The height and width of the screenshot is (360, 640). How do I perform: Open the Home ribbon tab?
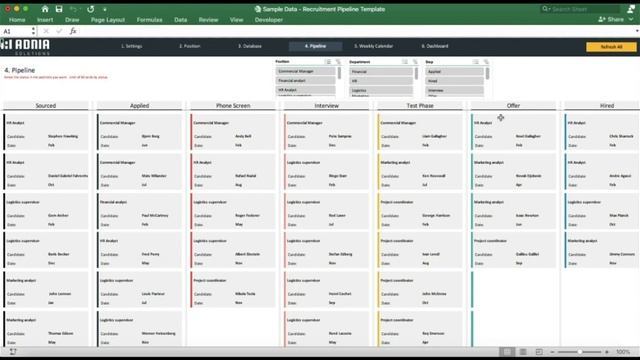point(17,20)
